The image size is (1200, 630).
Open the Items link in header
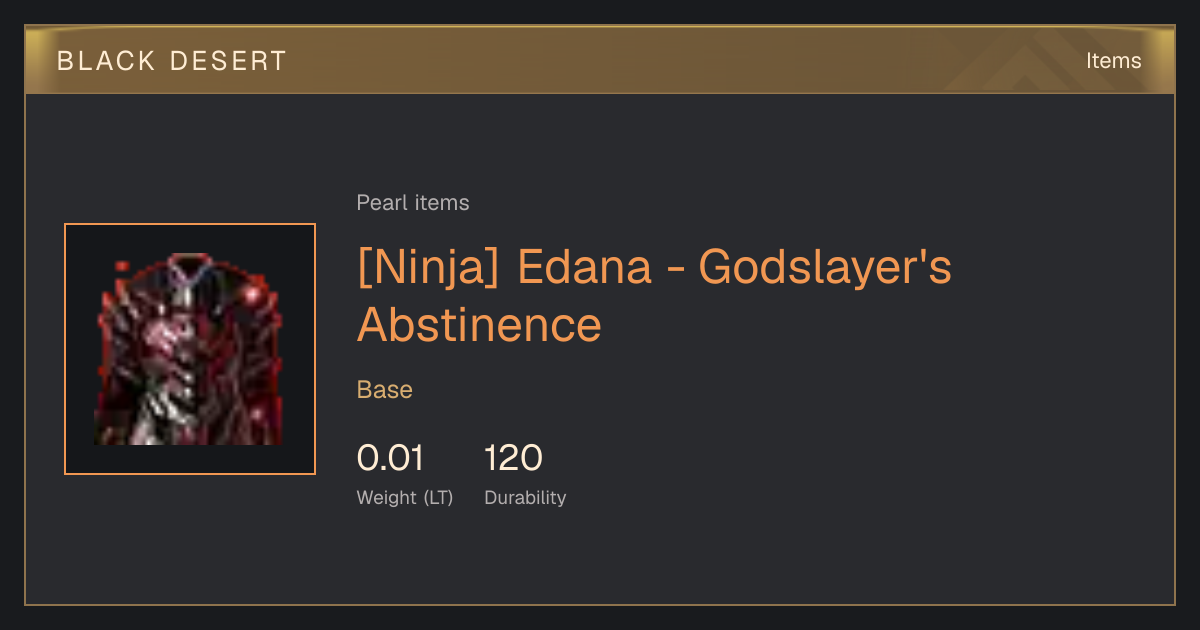coord(1113,61)
